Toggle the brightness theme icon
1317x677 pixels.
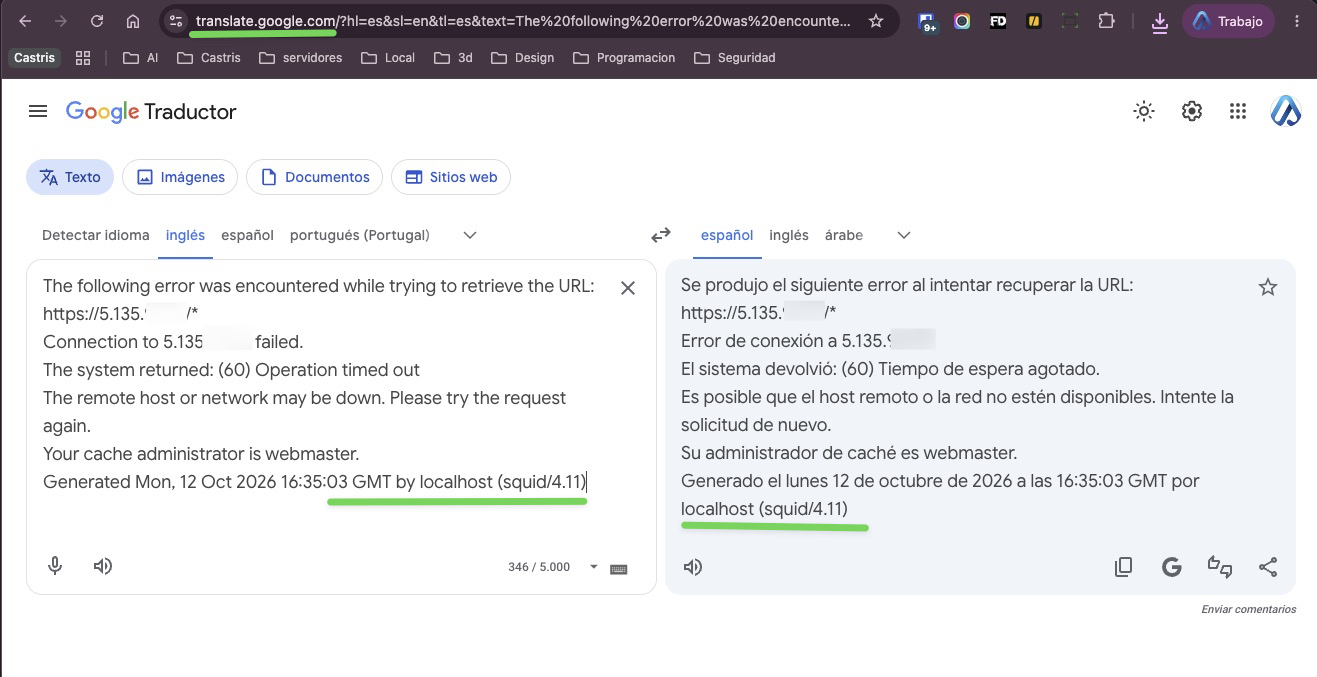(1144, 112)
